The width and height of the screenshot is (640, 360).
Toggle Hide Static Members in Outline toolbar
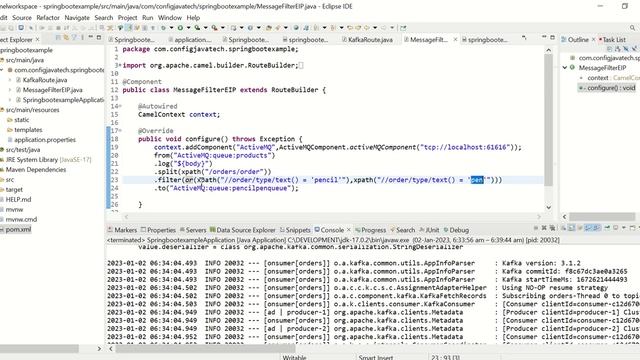click(x=634, y=49)
